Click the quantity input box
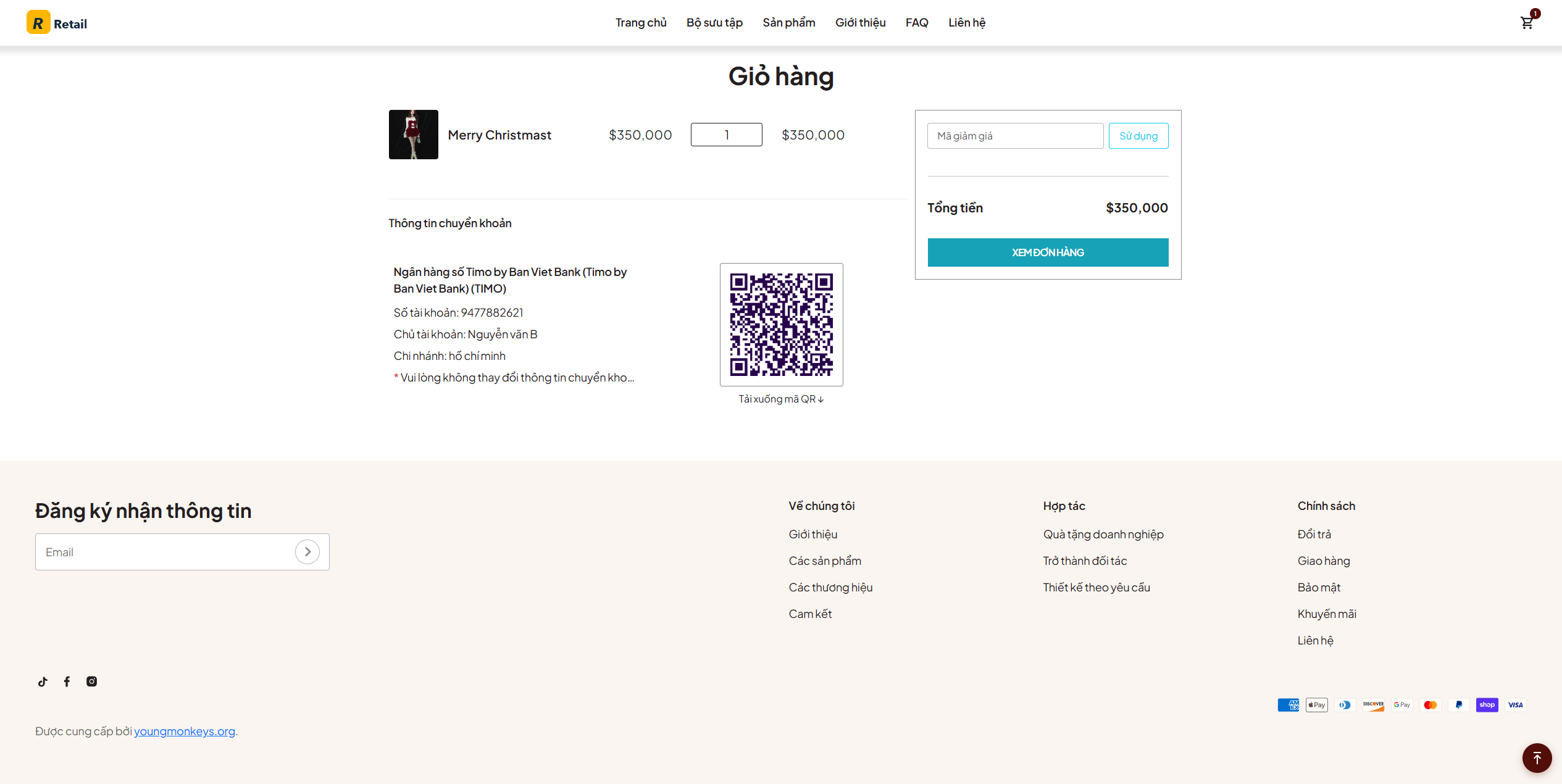The image size is (1562, 784). point(726,135)
